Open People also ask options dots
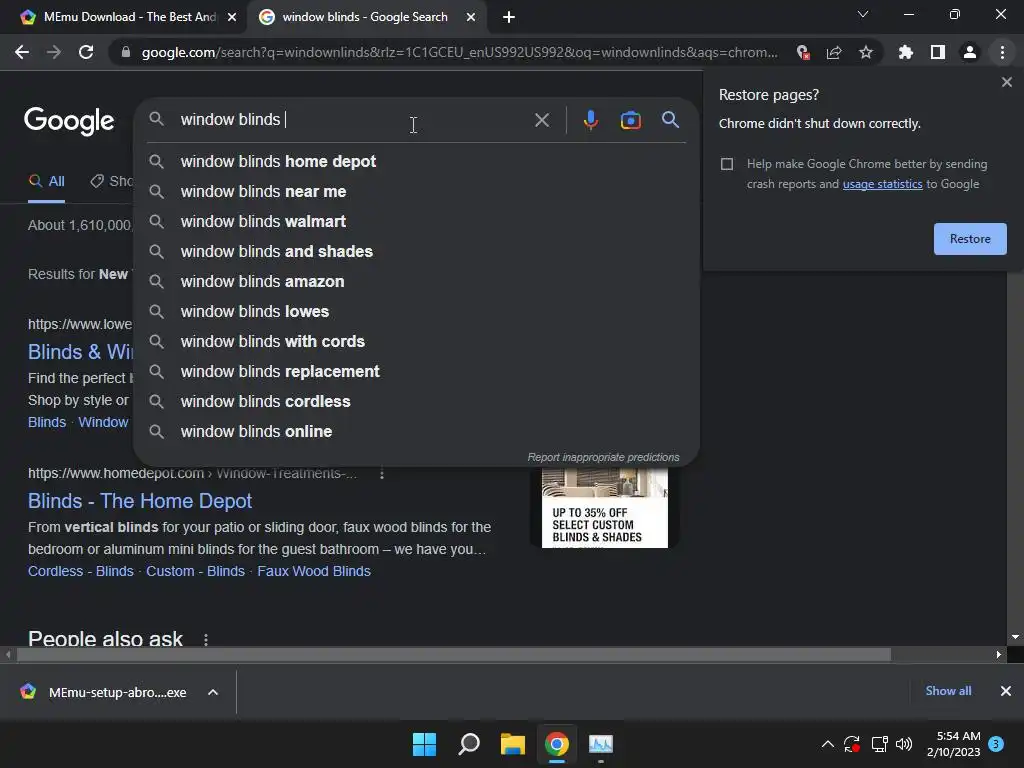Screen dimensions: 1024x768 click(x=206, y=639)
